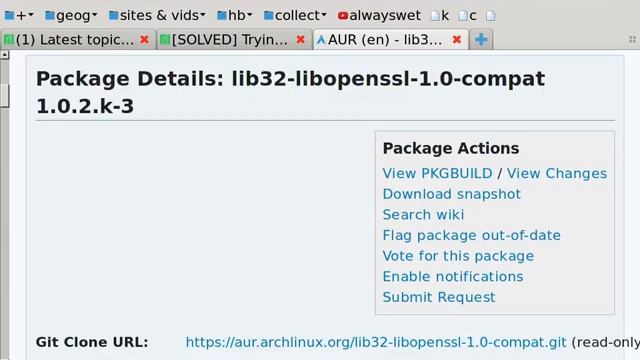Viewport: 640px width, 360px height.
Task: Click the tab list grid icon
Action: click(x=632, y=40)
